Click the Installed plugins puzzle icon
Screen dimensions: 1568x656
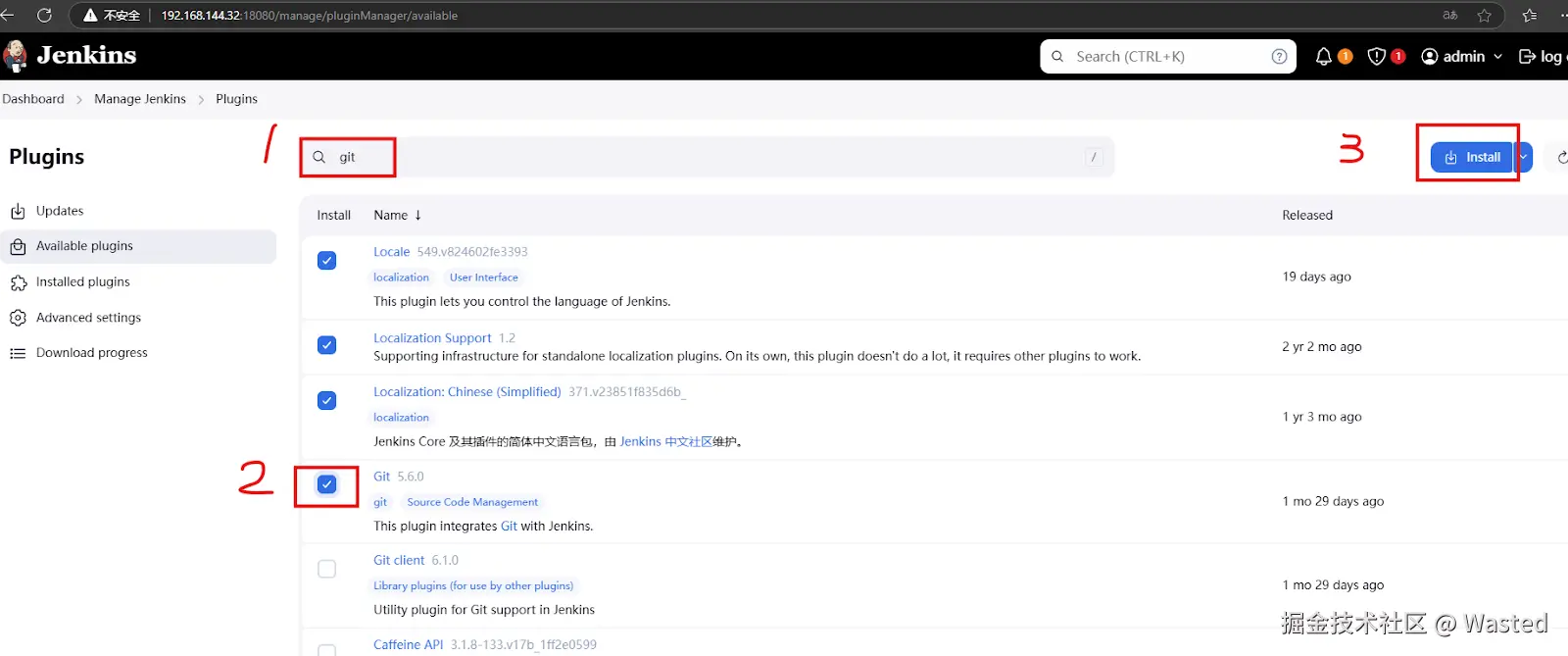click(18, 282)
